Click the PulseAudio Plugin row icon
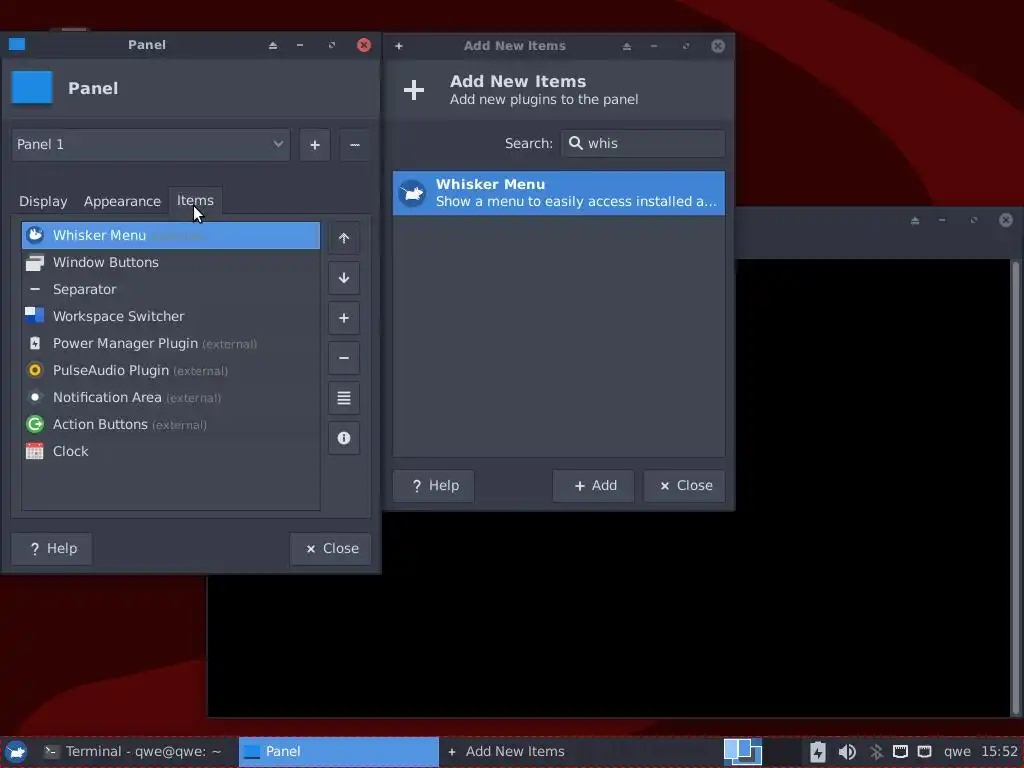The height and width of the screenshot is (768, 1024). pyautogui.click(x=35, y=370)
